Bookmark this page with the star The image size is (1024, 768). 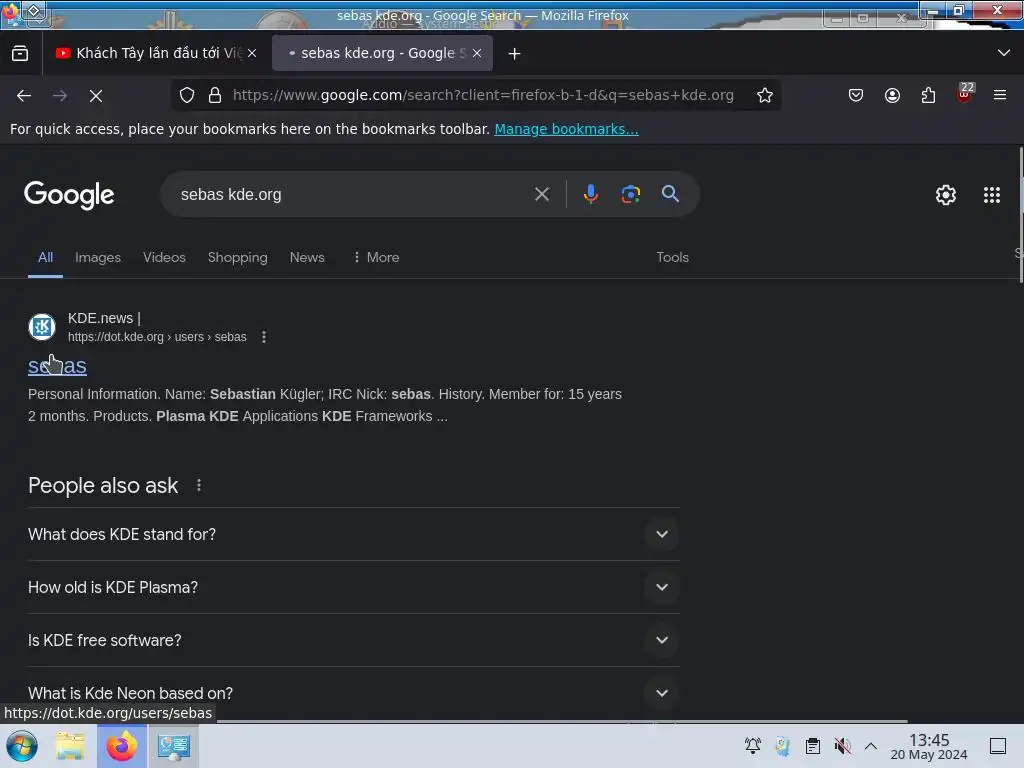pyautogui.click(x=765, y=95)
